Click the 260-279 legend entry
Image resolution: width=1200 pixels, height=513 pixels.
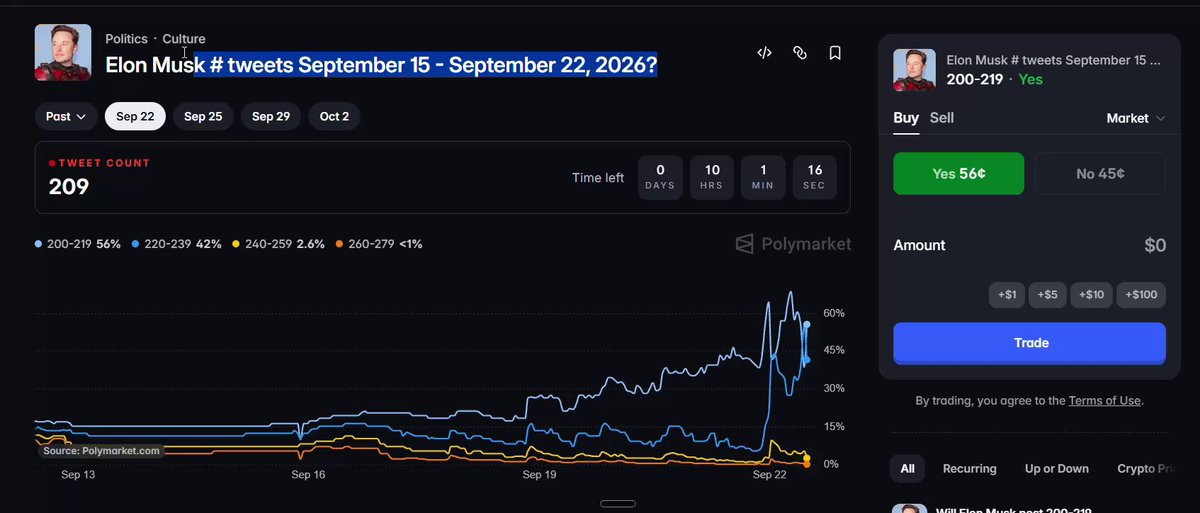pos(379,244)
